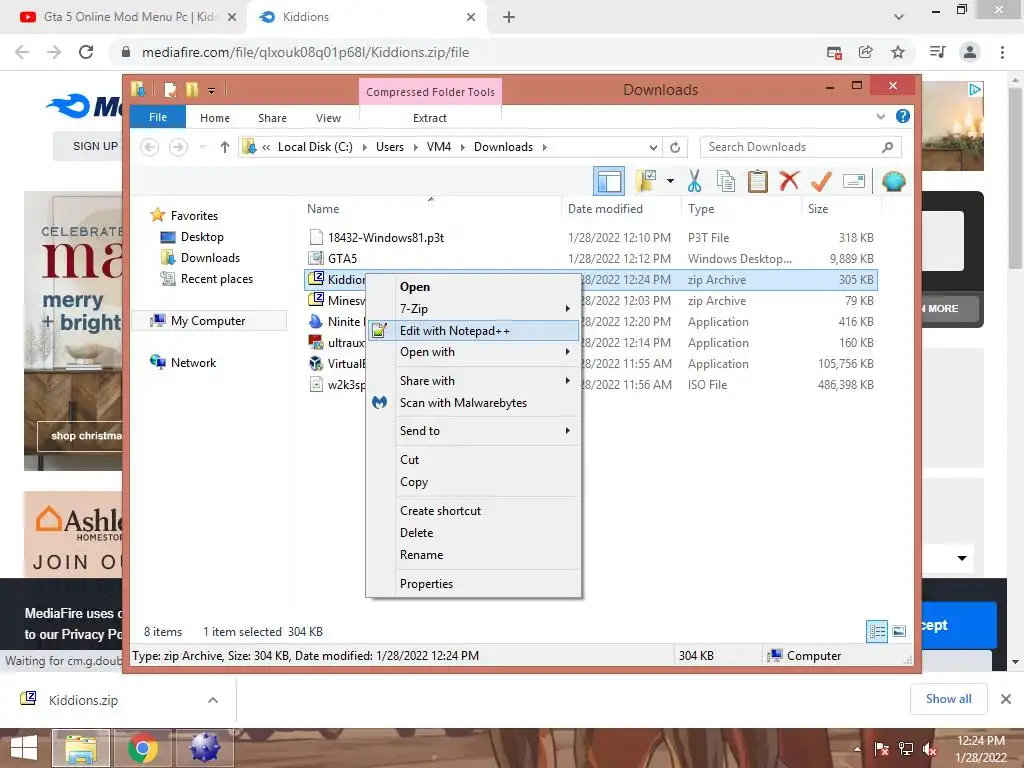This screenshot has width=1024, height=768.
Task: Reload the page in Chrome
Action: [x=86, y=52]
